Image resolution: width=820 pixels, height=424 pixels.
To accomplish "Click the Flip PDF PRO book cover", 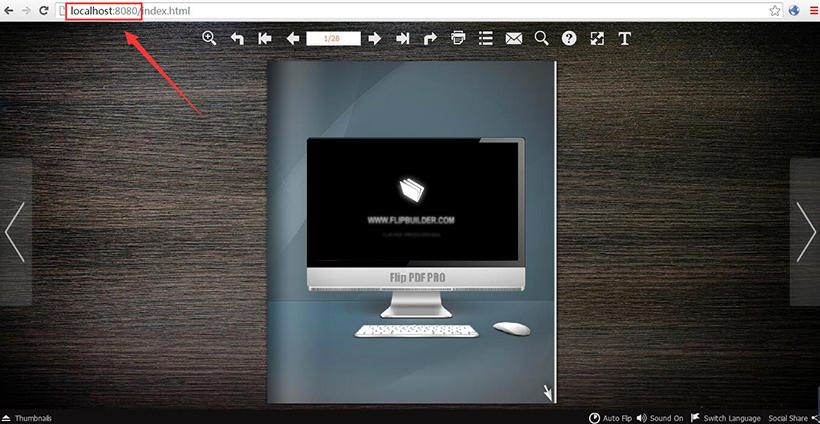I will click(x=412, y=232).
